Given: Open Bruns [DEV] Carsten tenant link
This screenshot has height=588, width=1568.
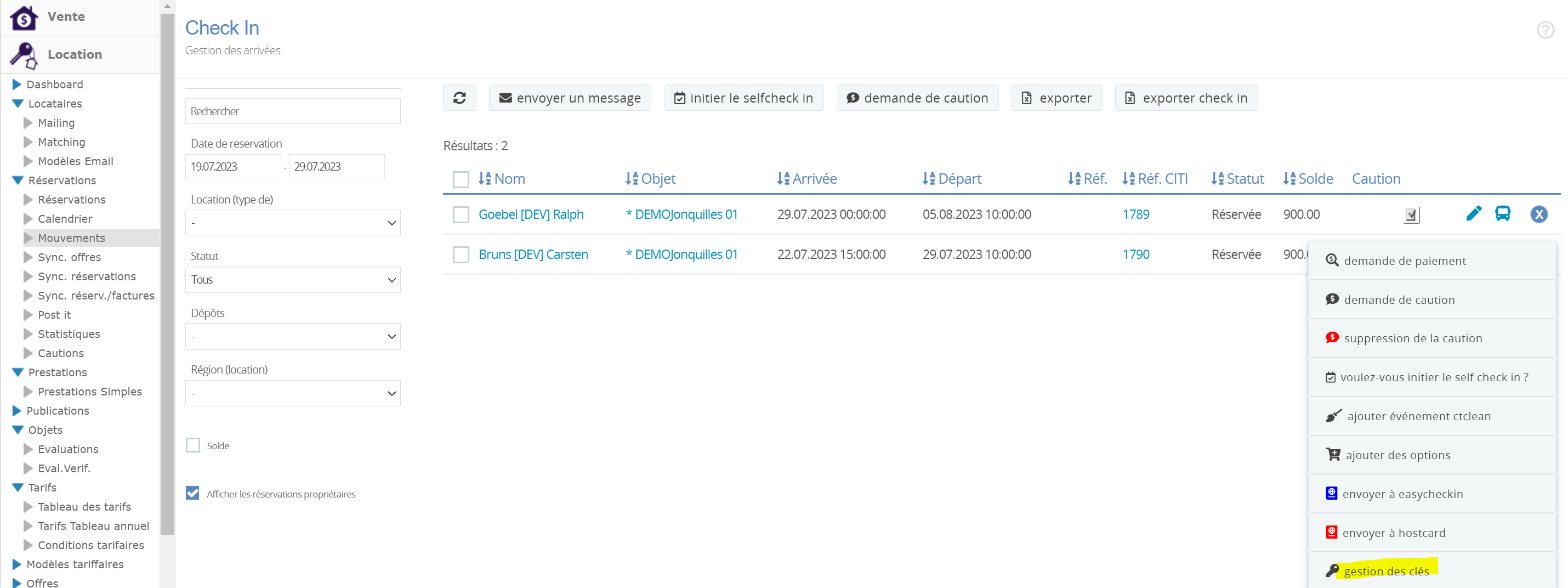Looking at the screenshot, I should tap(533, 255).
